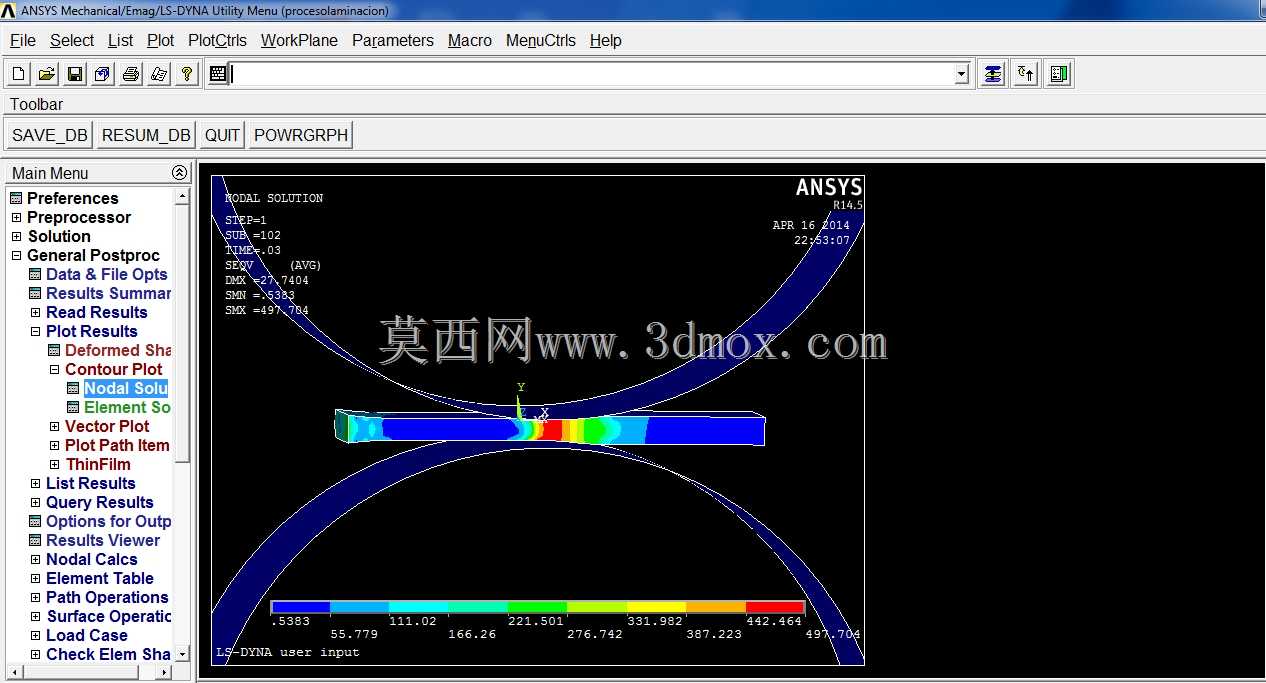Click the SAVE_DB toolbar button
The image size is (1266, 683).
[50, 135]
